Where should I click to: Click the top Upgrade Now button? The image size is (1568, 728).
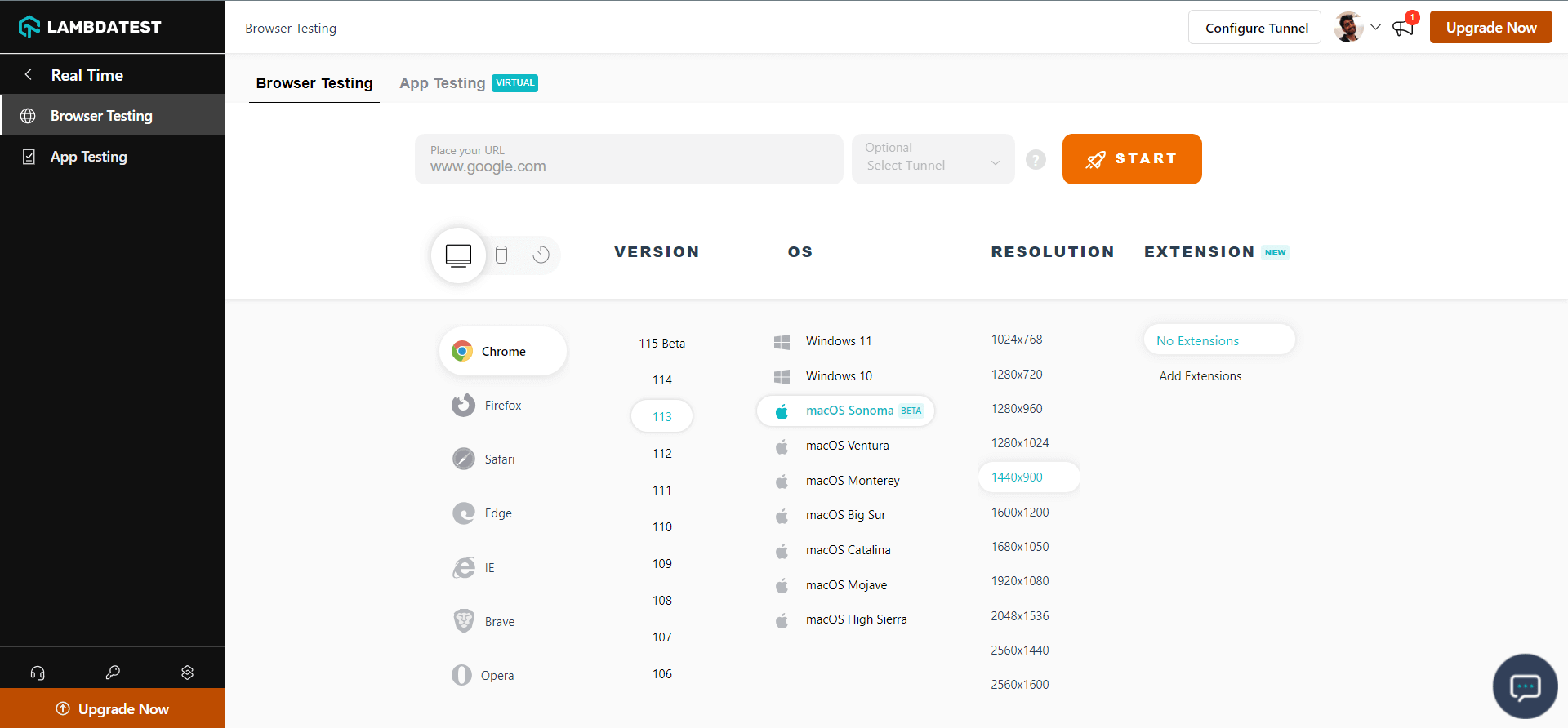point(1491,27)
